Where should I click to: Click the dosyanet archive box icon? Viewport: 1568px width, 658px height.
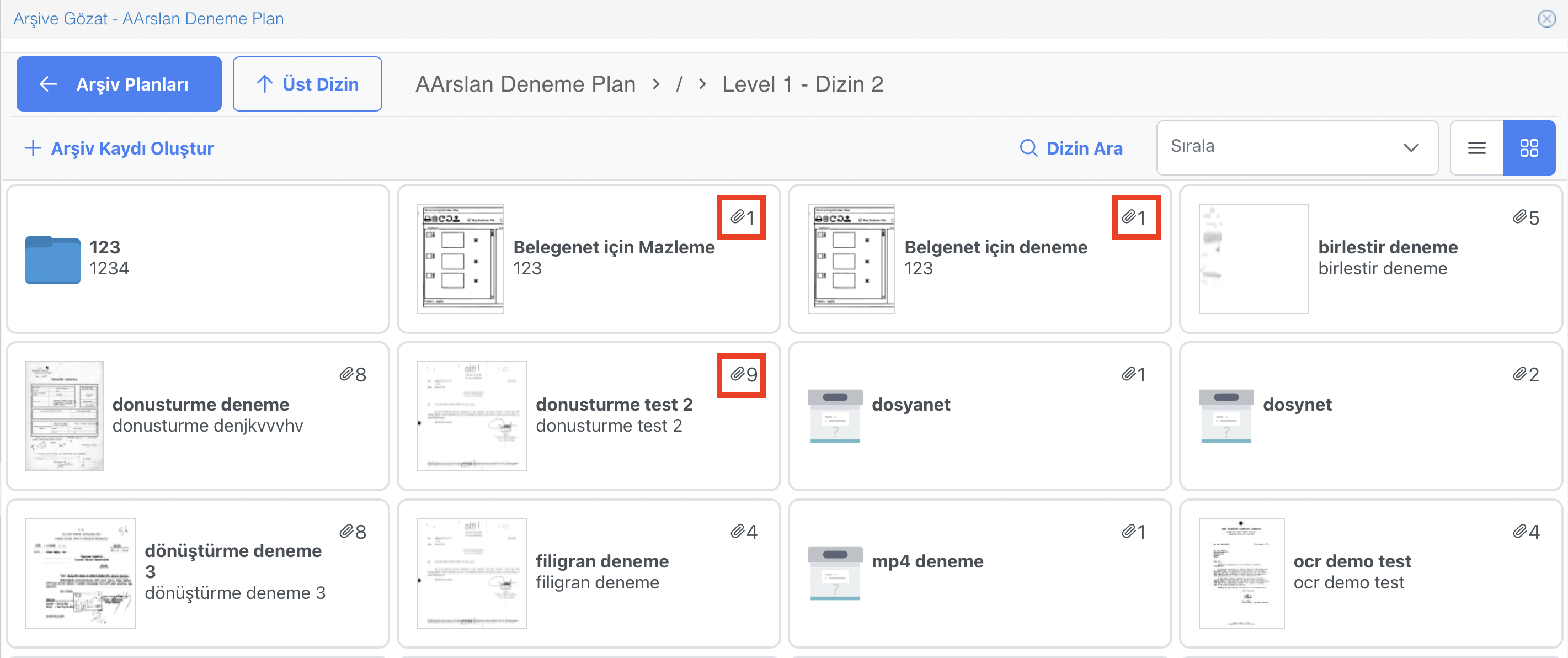coord(835,416)
